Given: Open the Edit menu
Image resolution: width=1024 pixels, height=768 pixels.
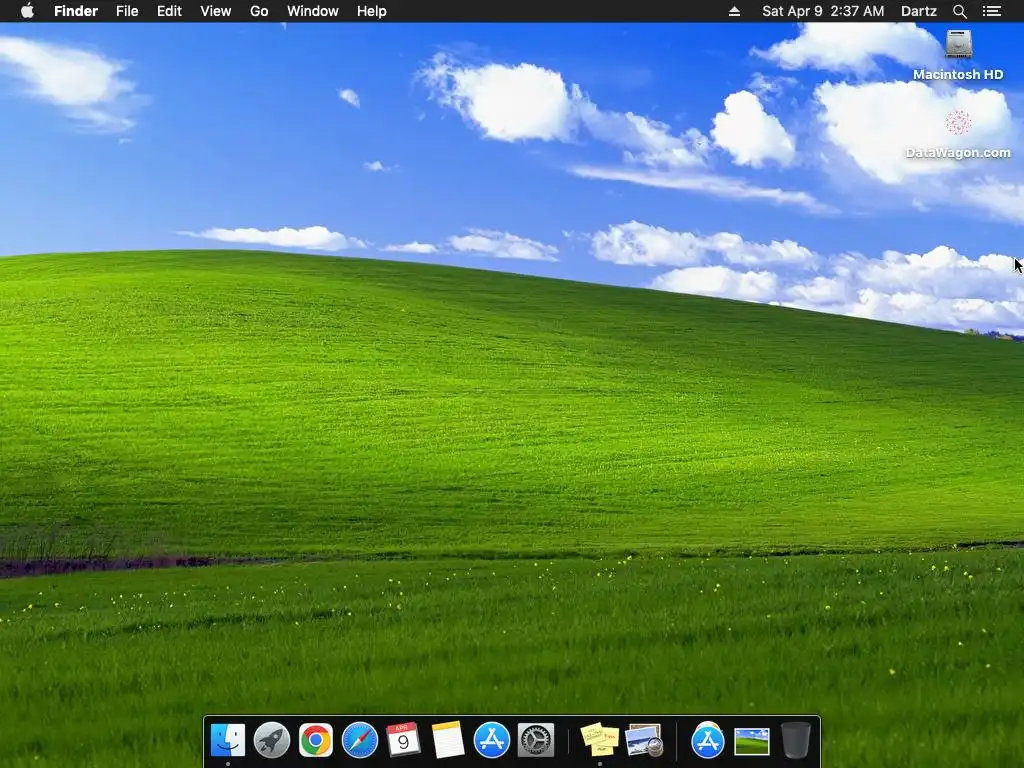Looking at the screenshot, I should pos(169,11).
